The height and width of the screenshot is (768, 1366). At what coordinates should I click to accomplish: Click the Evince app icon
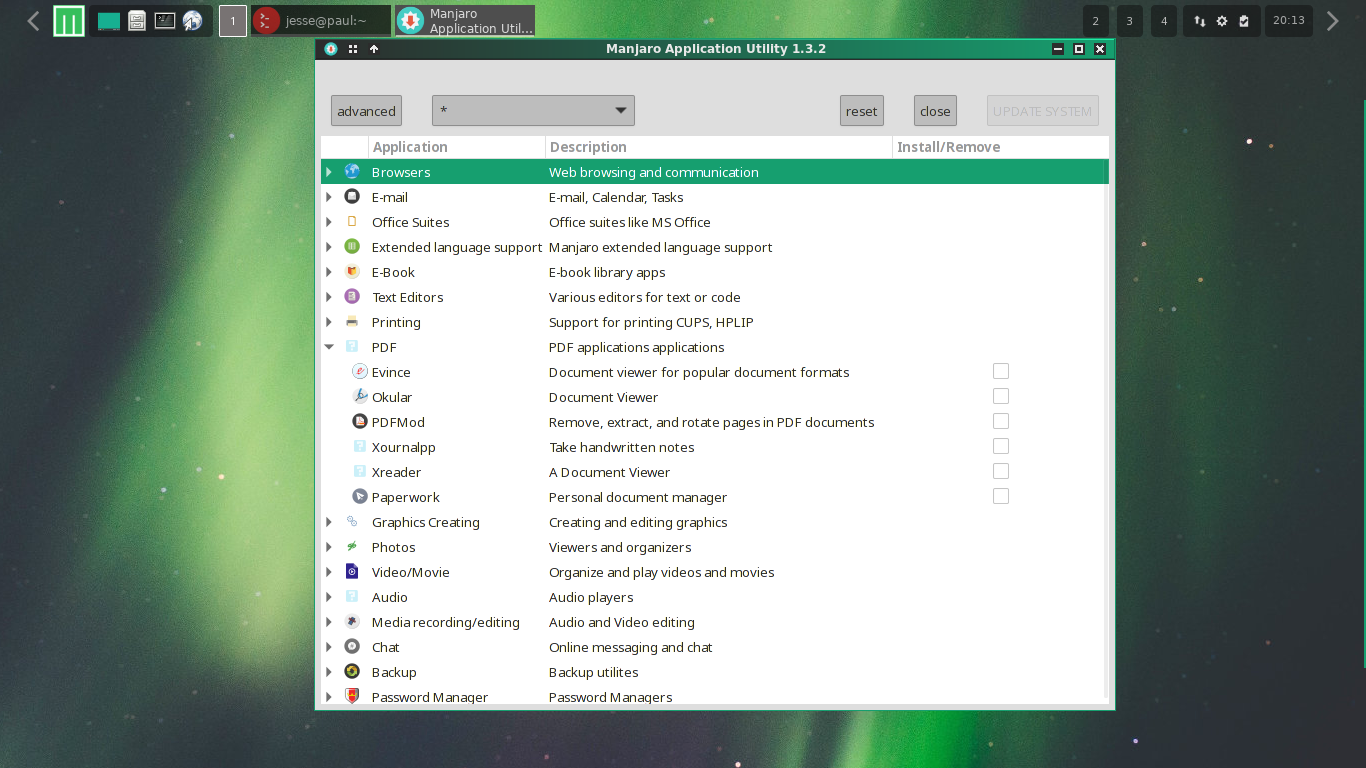[360, 372]
